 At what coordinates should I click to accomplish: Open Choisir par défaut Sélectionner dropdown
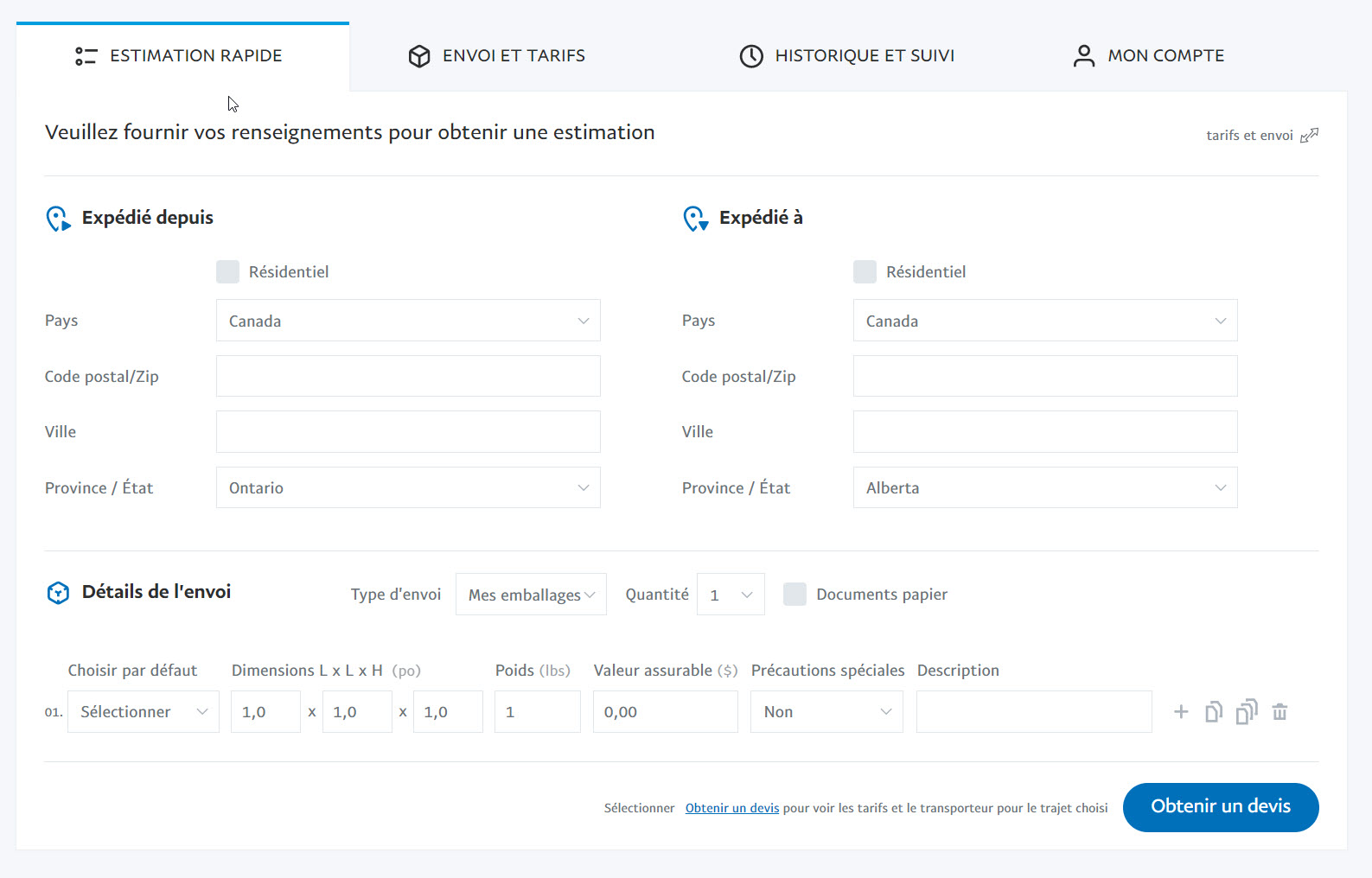click(144, 712)
